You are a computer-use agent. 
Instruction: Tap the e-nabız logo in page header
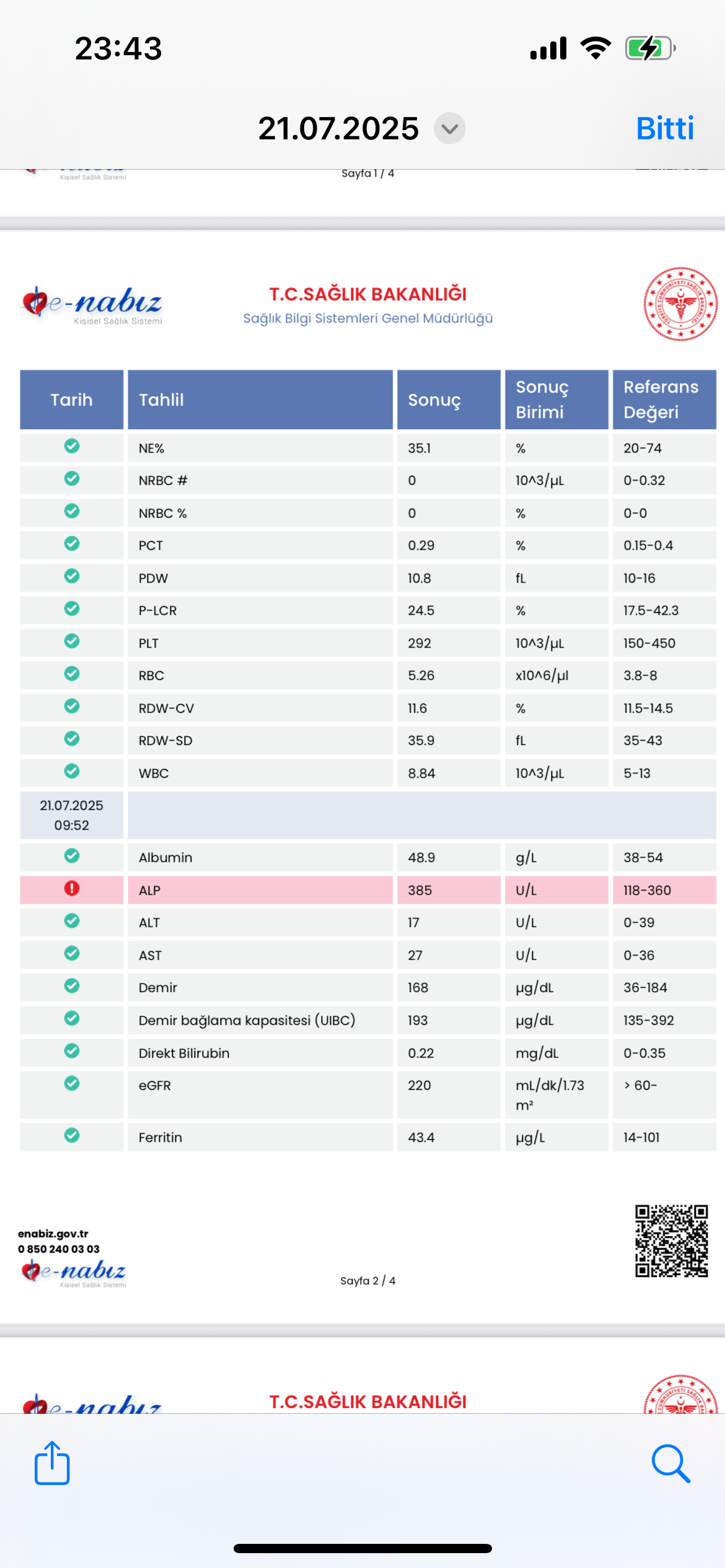[92, 304]
